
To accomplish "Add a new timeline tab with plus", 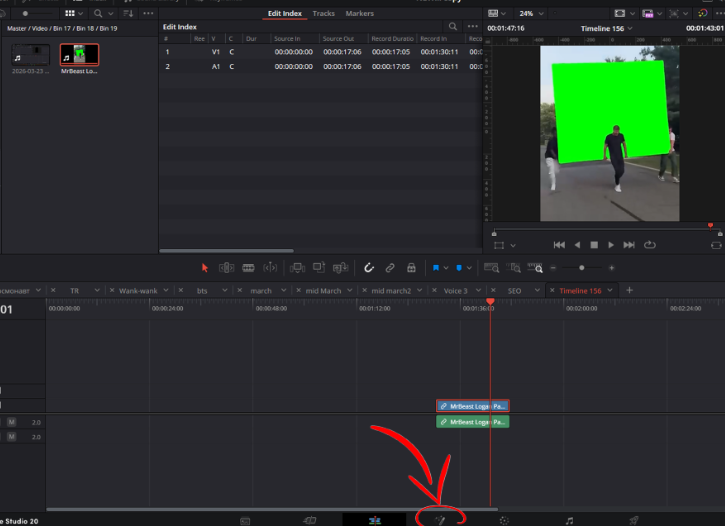I will (629, 290).
